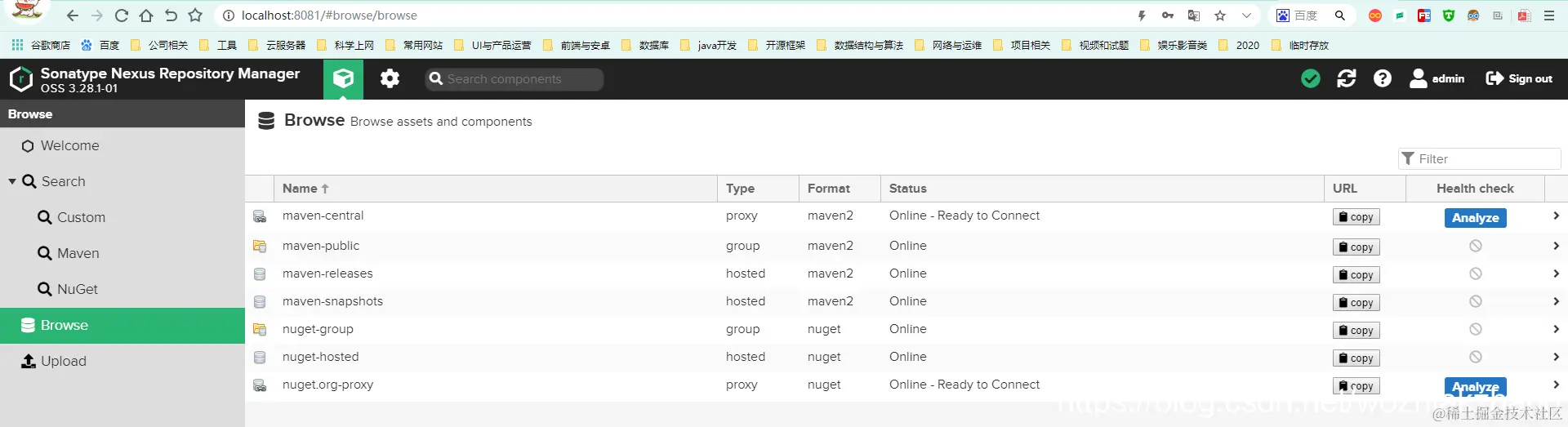Click the maven-releases hosted repository icon
The height and width of the screenshot is (427, 1568).
click(x=260, y=274)
